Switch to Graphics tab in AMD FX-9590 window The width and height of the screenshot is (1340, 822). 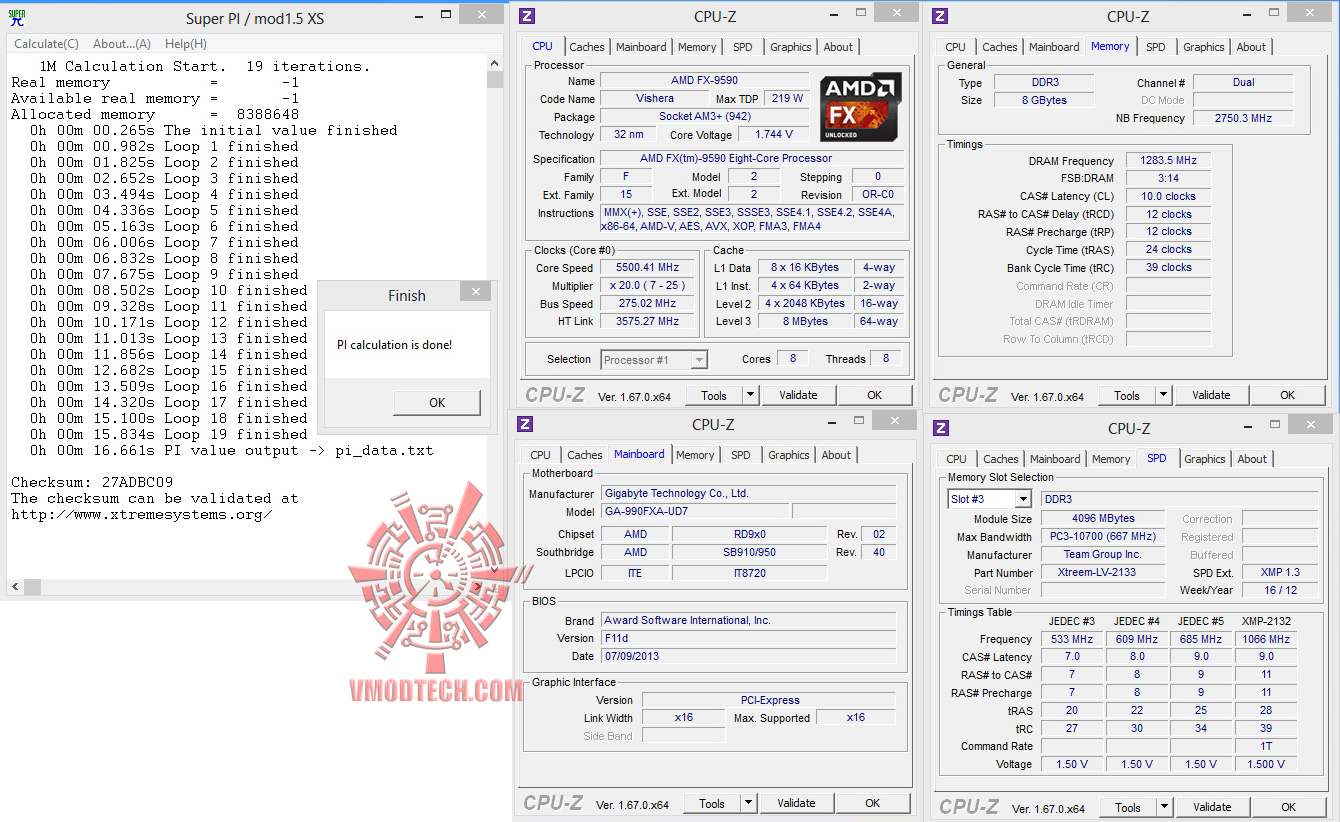point(791,47)
